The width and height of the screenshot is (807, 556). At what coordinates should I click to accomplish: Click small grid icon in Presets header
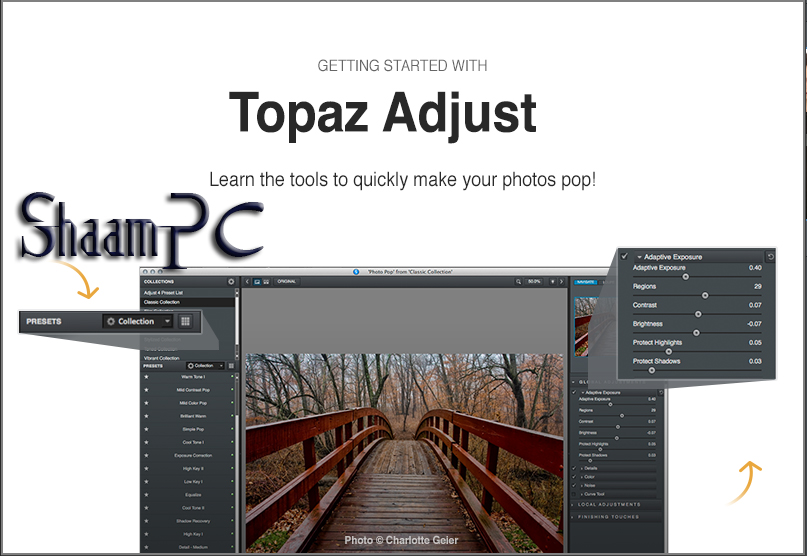tap(231, 366)
